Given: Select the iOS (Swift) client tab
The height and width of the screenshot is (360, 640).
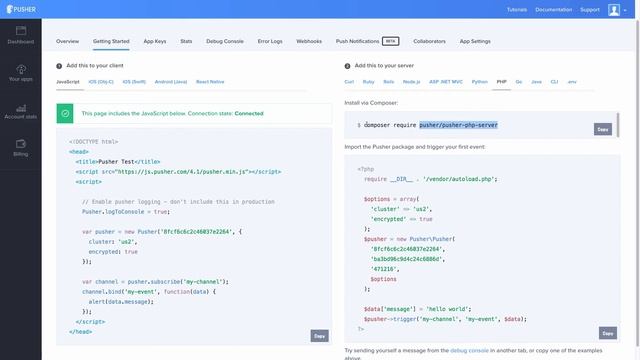Looking at the screenshot, I should tap(134, 82).
